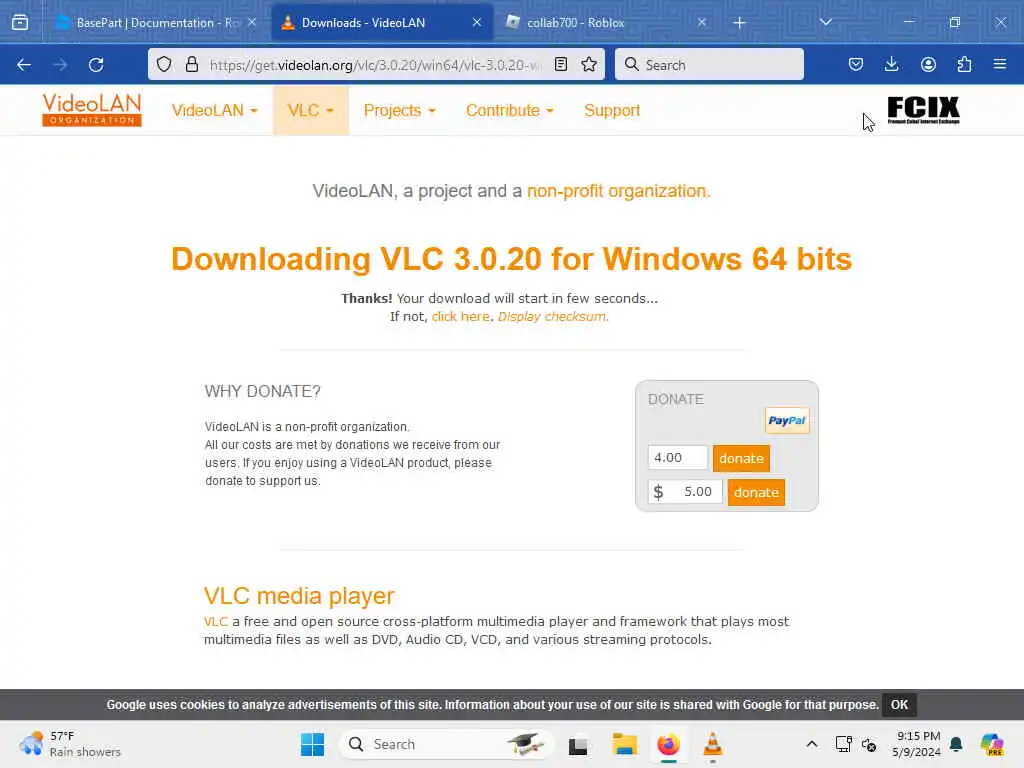
Task: Dismiss cookie notice with OK
Action: pos(899,705)
